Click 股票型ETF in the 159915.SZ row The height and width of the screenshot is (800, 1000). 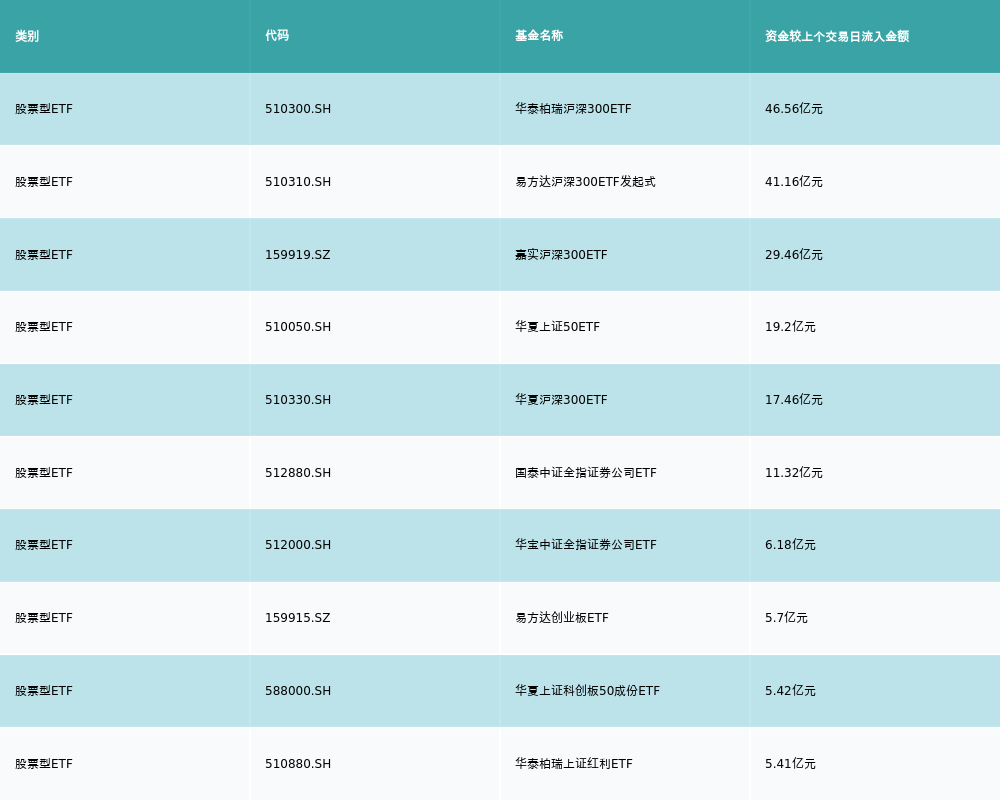(44, 618)
